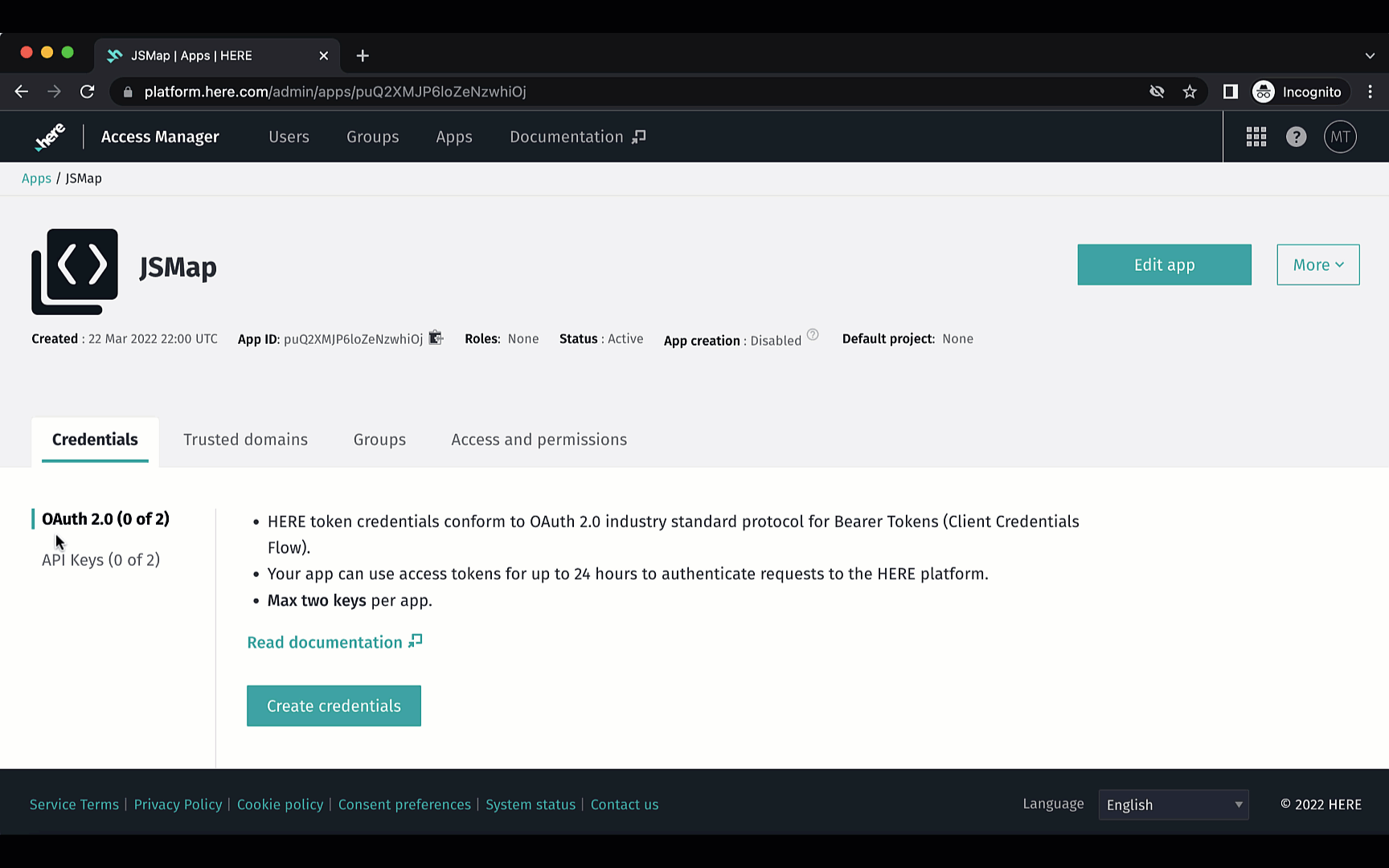Open Consent preferences footer link
Screen dimensions: 1389x868
[404, 805]
